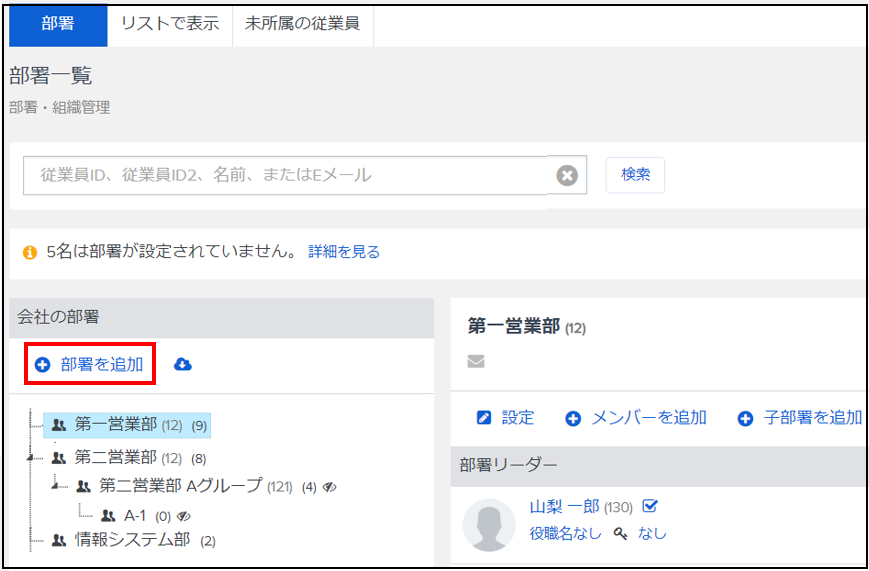
Task: Open the 詳細を見る link
Action: point(344,252)
